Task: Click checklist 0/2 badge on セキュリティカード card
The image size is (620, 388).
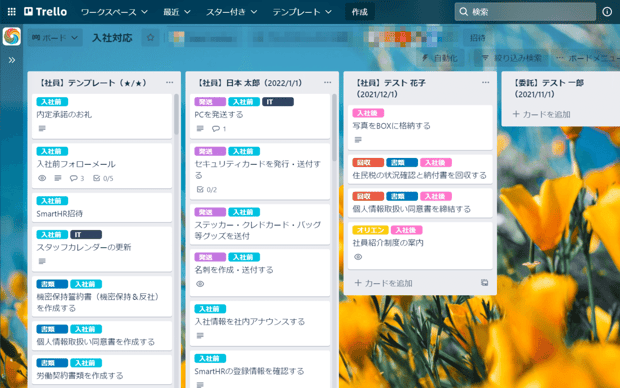Action: (207, 189)
